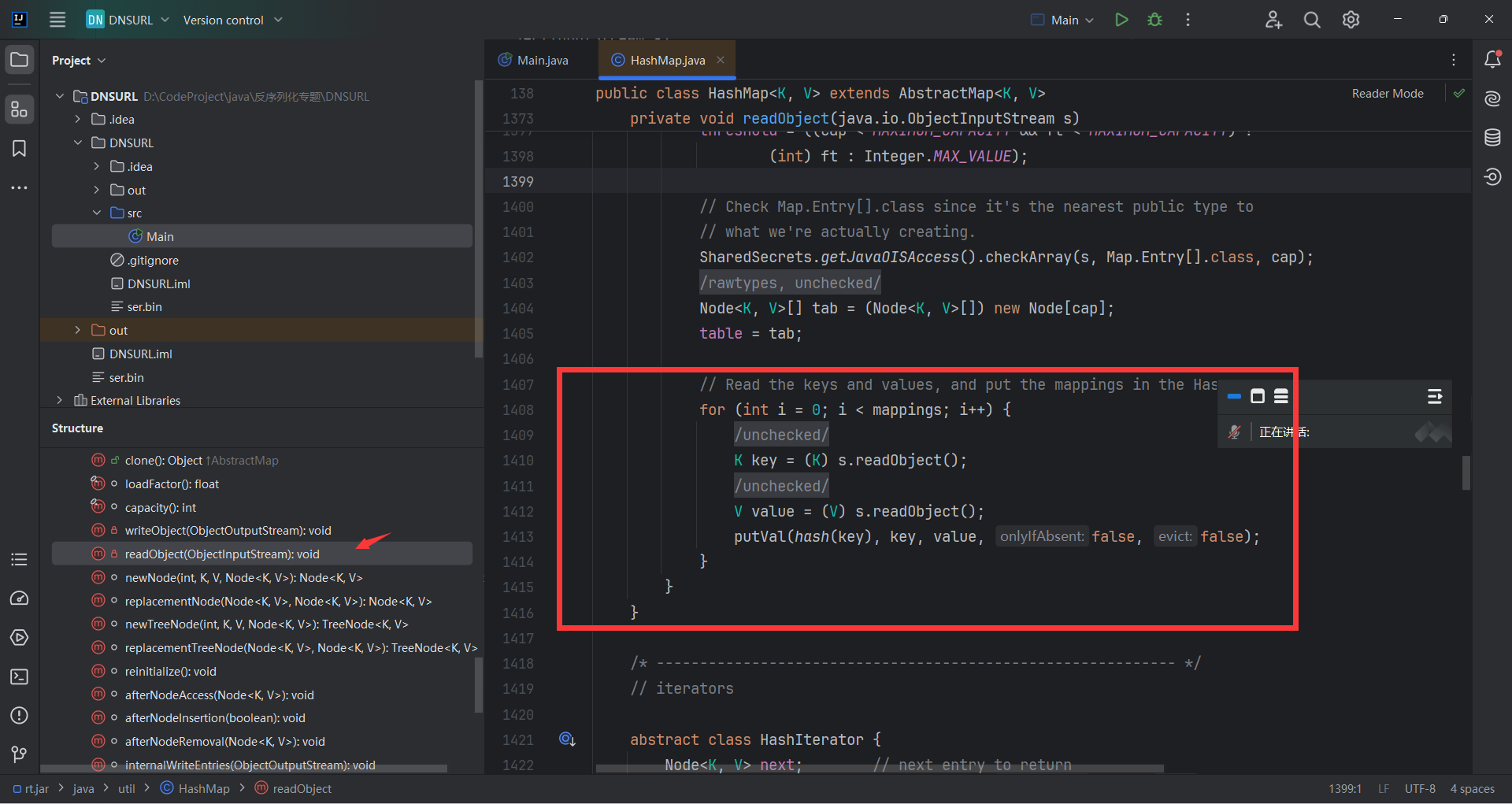
Task: Open more run actions menu
Action: point(1188,20)
